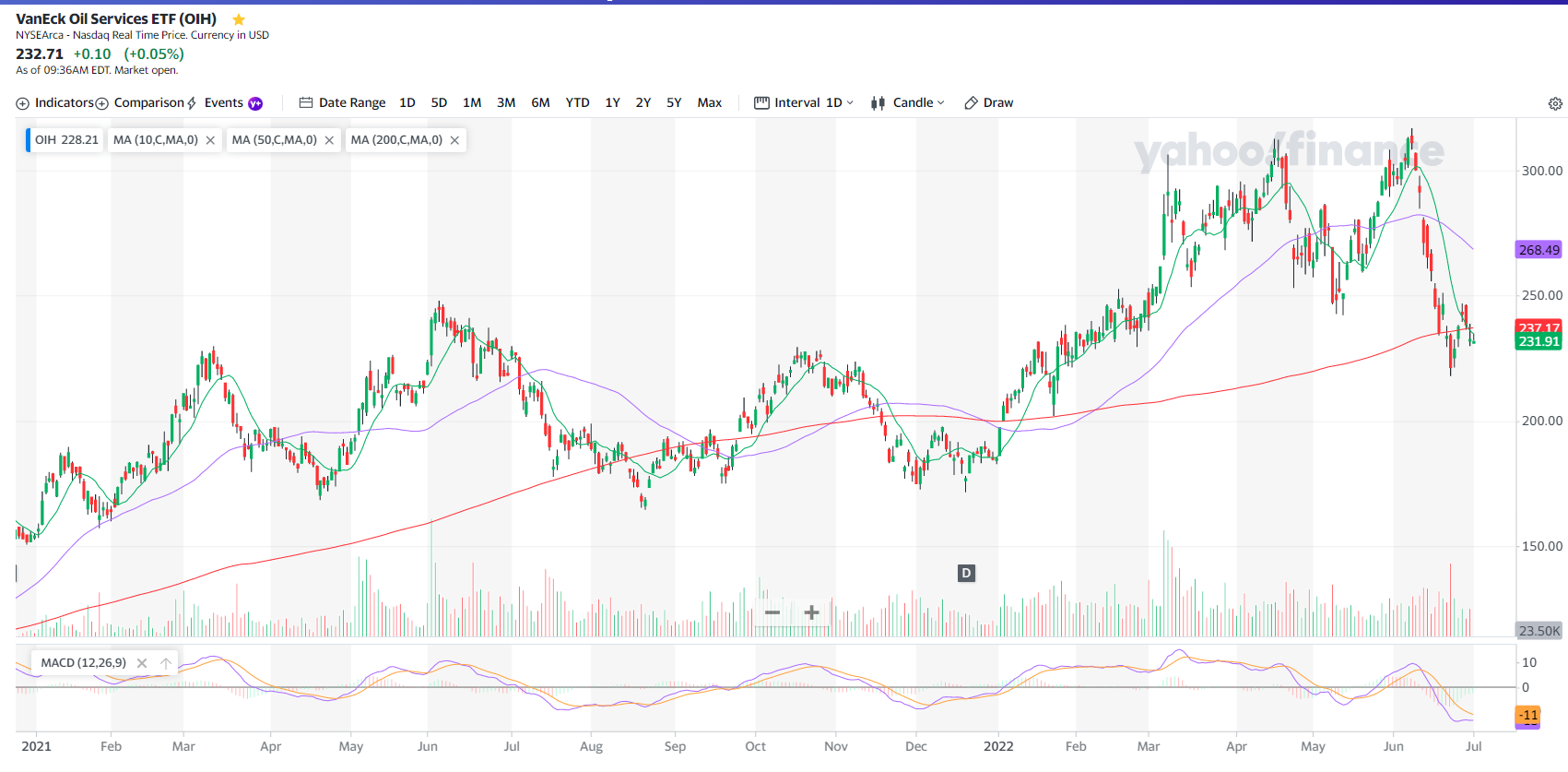Click the 2022 x-axis label

pos(998,746)
